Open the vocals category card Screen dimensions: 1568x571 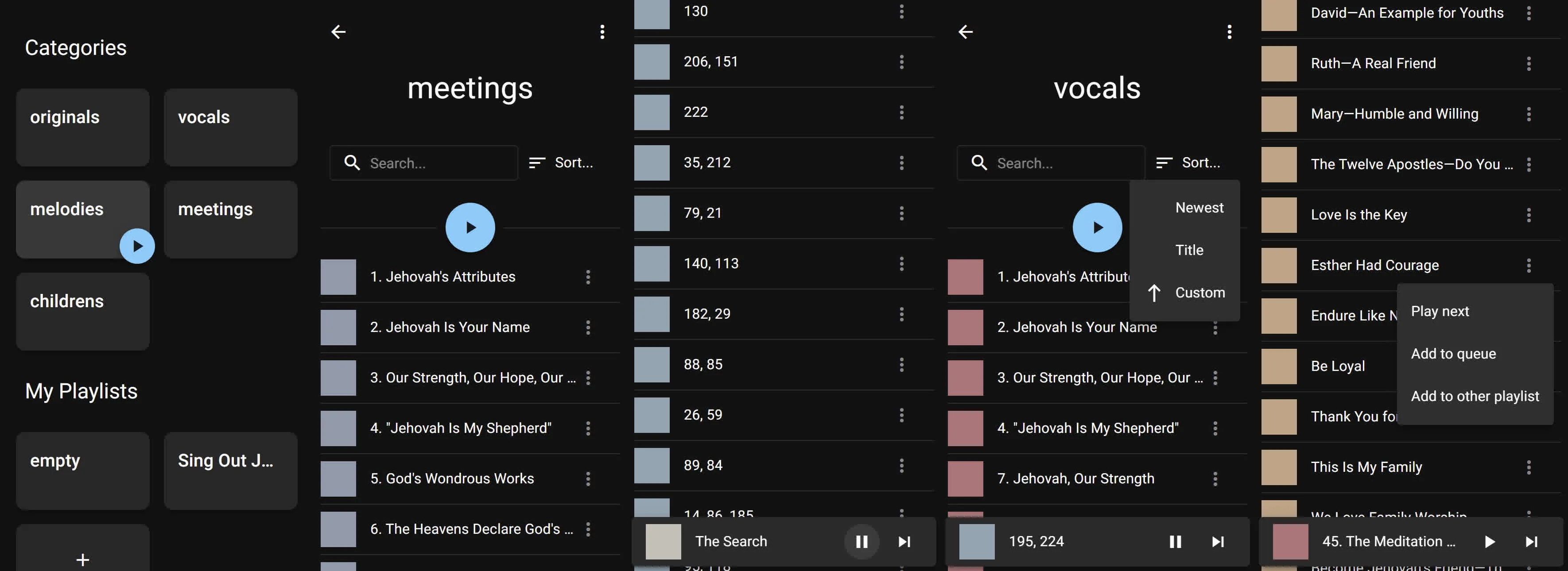pyautogui.click(x=231, y=127)
